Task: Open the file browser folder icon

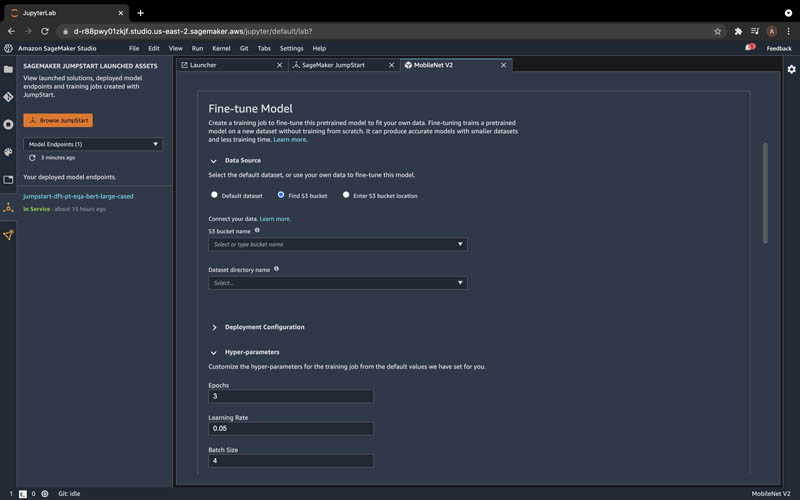Action: tap(8, 69)
